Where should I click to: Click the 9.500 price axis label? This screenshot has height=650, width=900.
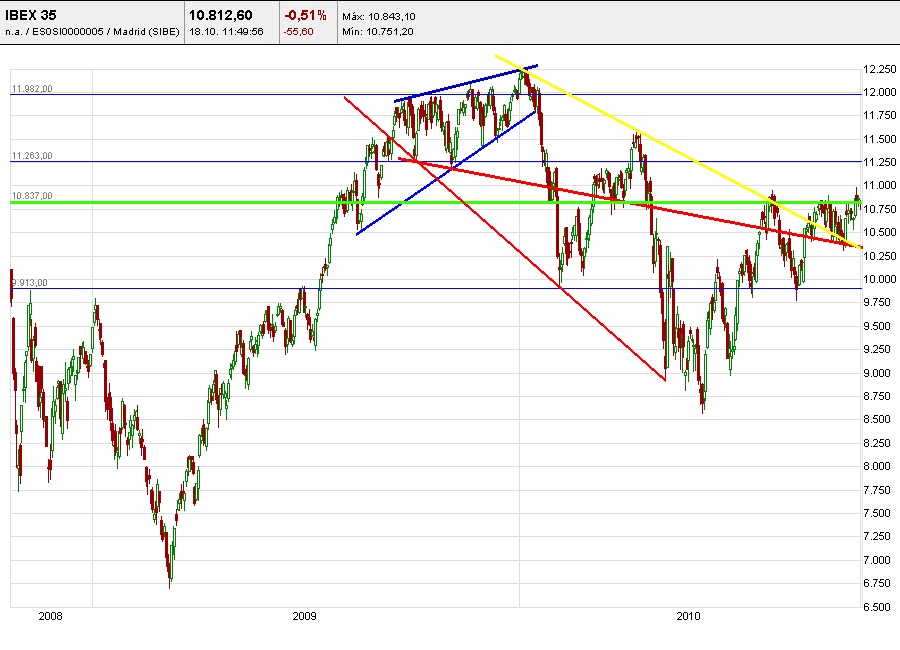point(877,326)
